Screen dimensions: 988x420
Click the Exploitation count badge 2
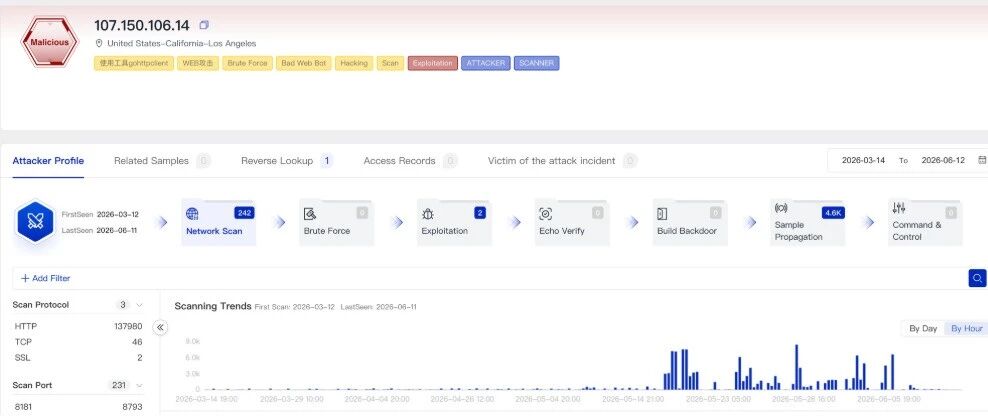click(480, 213)
